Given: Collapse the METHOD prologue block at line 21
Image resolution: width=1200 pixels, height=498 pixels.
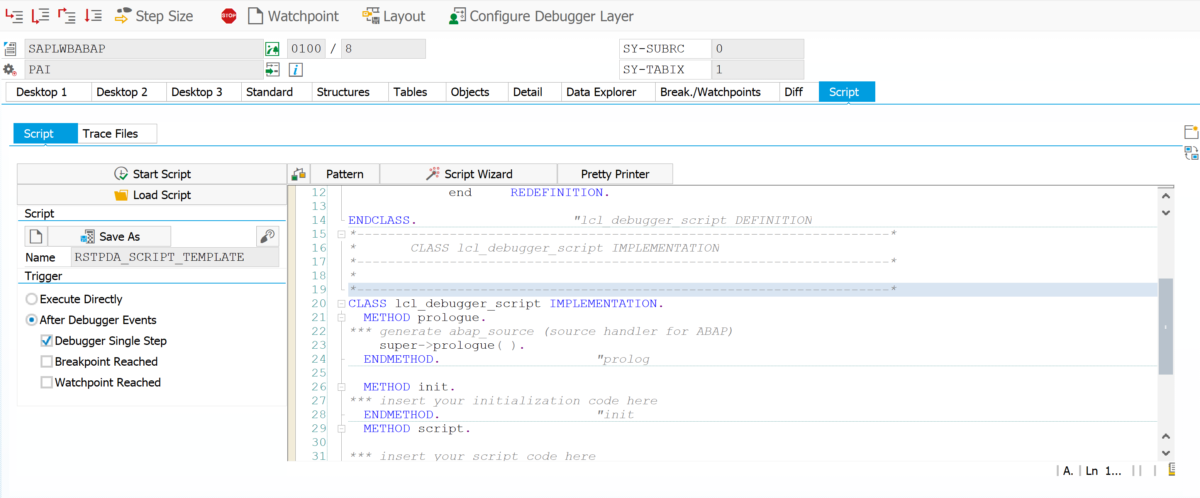Looking at the screenshot, I should pyautogui.click(x=342, y=318).
